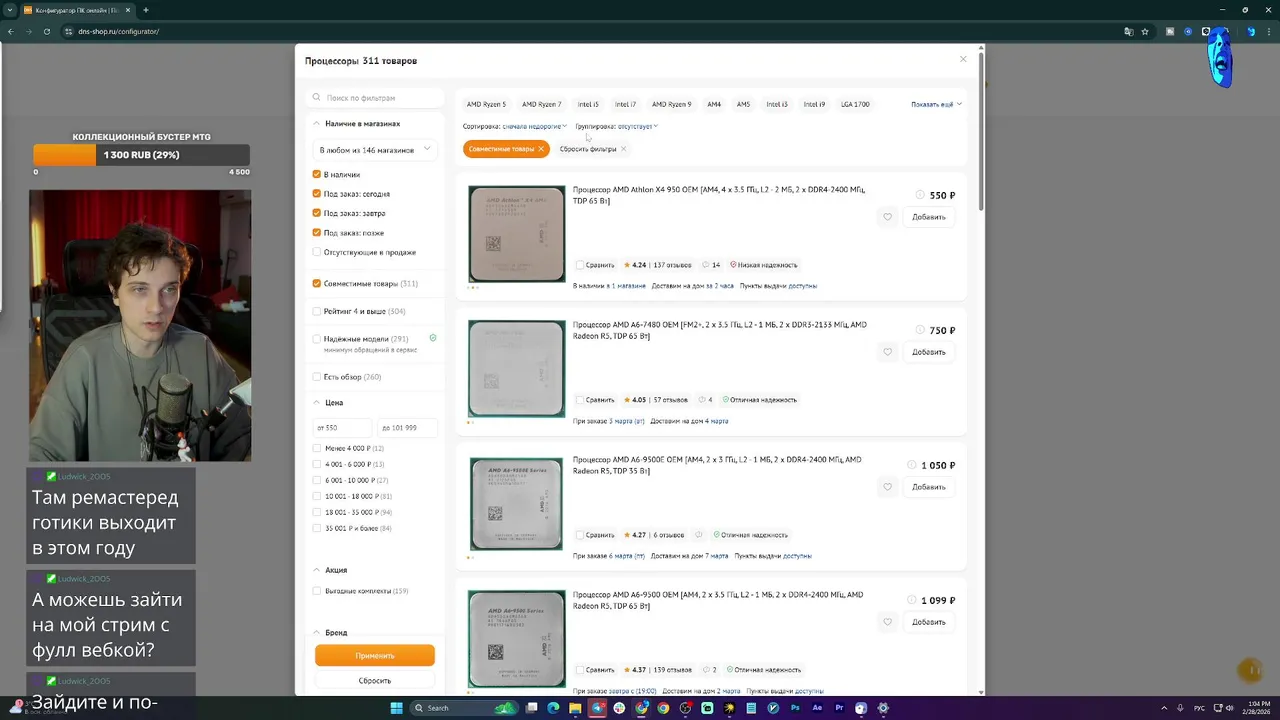Click the info icon beside price 550 ₽

[920, 195]
